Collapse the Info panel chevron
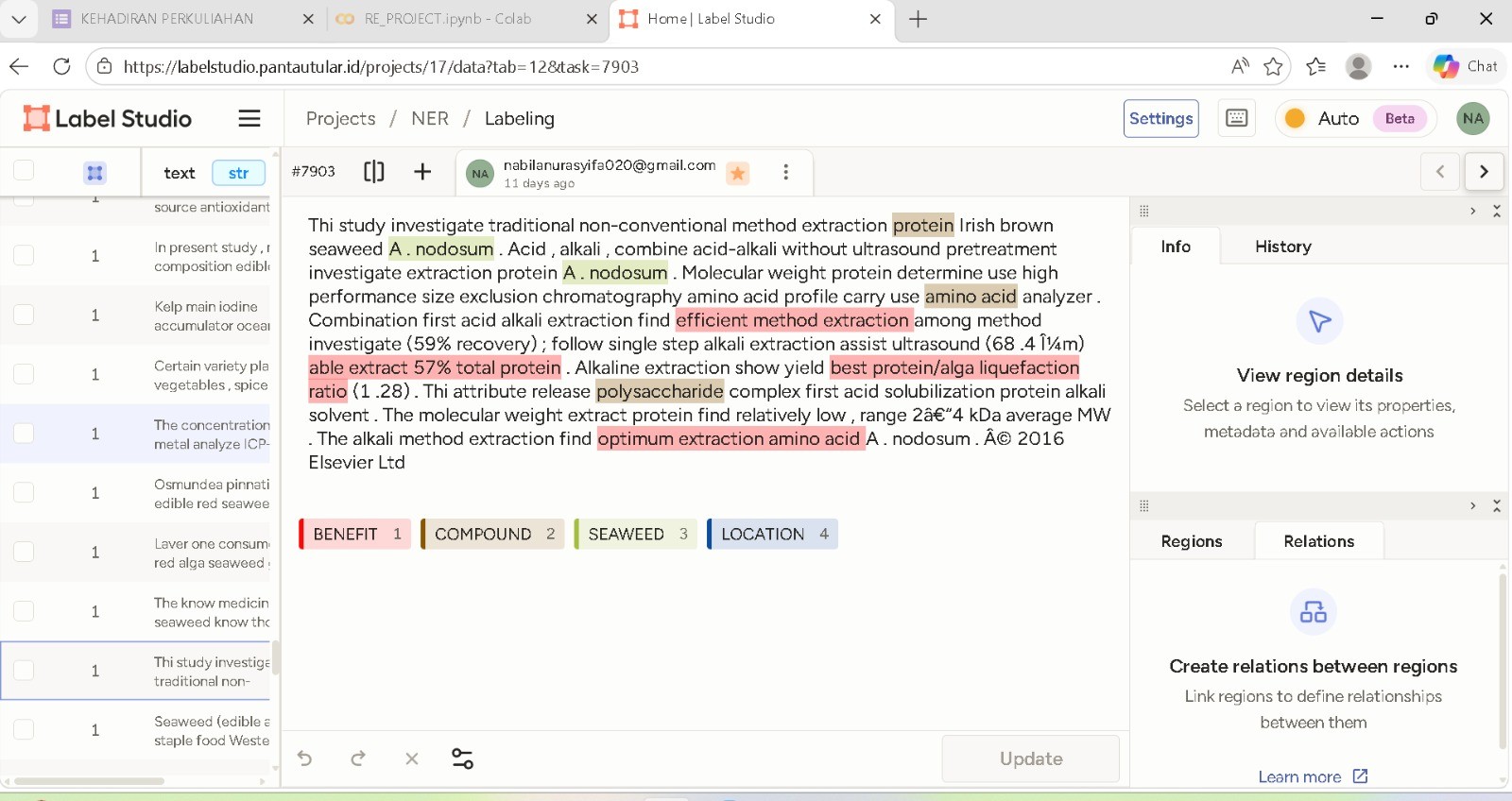1512x801 pixels. pyautogui.click(x=1472, y=211)
